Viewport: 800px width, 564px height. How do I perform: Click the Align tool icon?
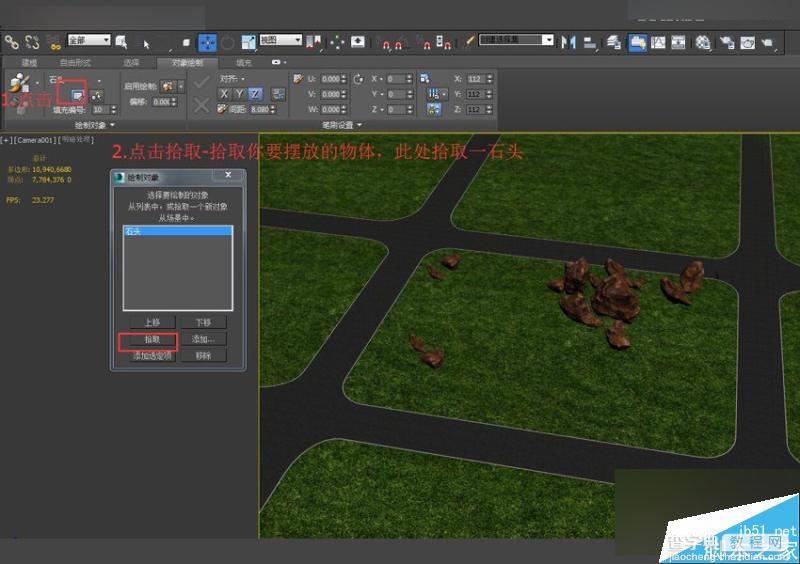coord(590,42)
